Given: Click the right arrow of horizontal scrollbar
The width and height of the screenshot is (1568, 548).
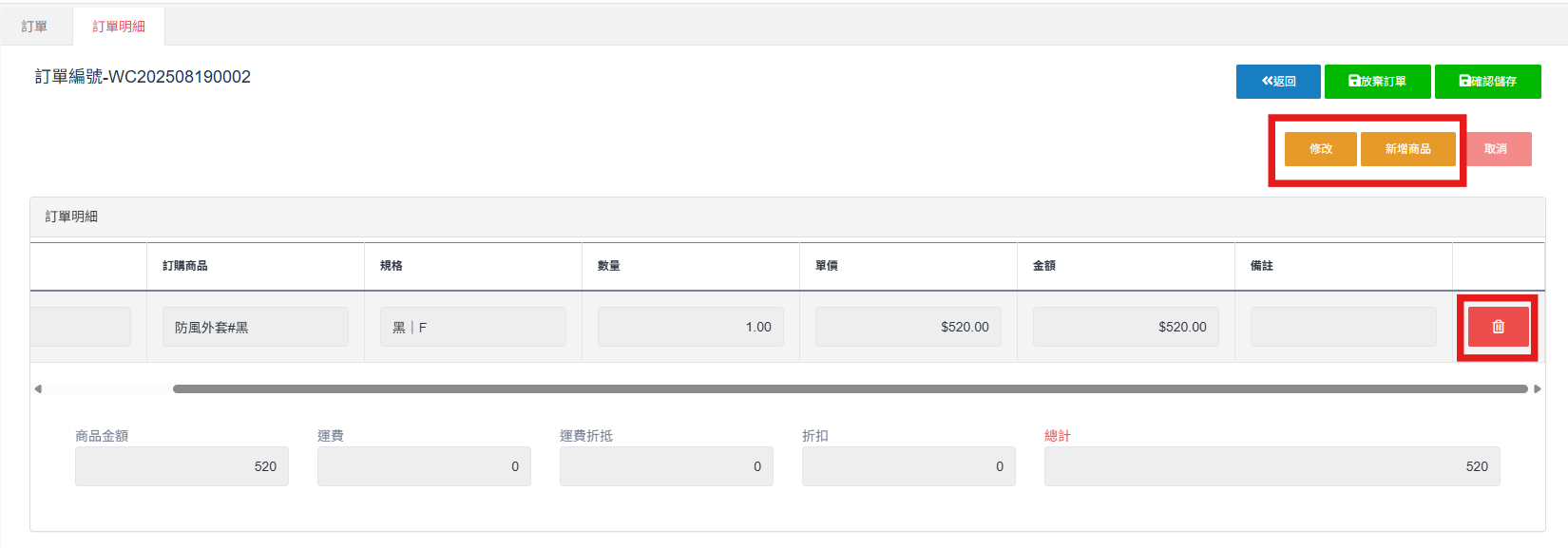Looking at the screenshot, I should pyautogui.click(x=1538, y=388).
